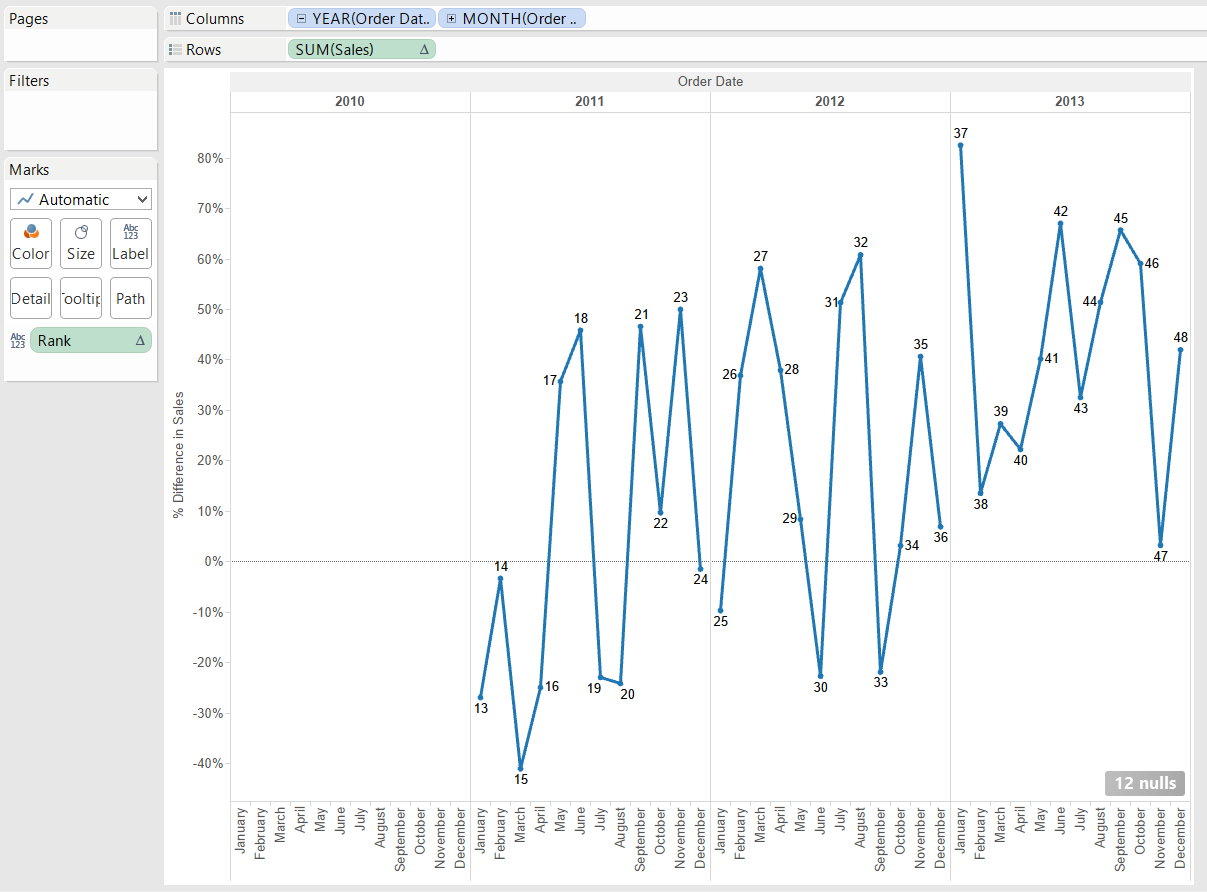Viewport: 1207px width, 892px height.
Task: Click the Detail marks button
Action: (x=31, y=298)
